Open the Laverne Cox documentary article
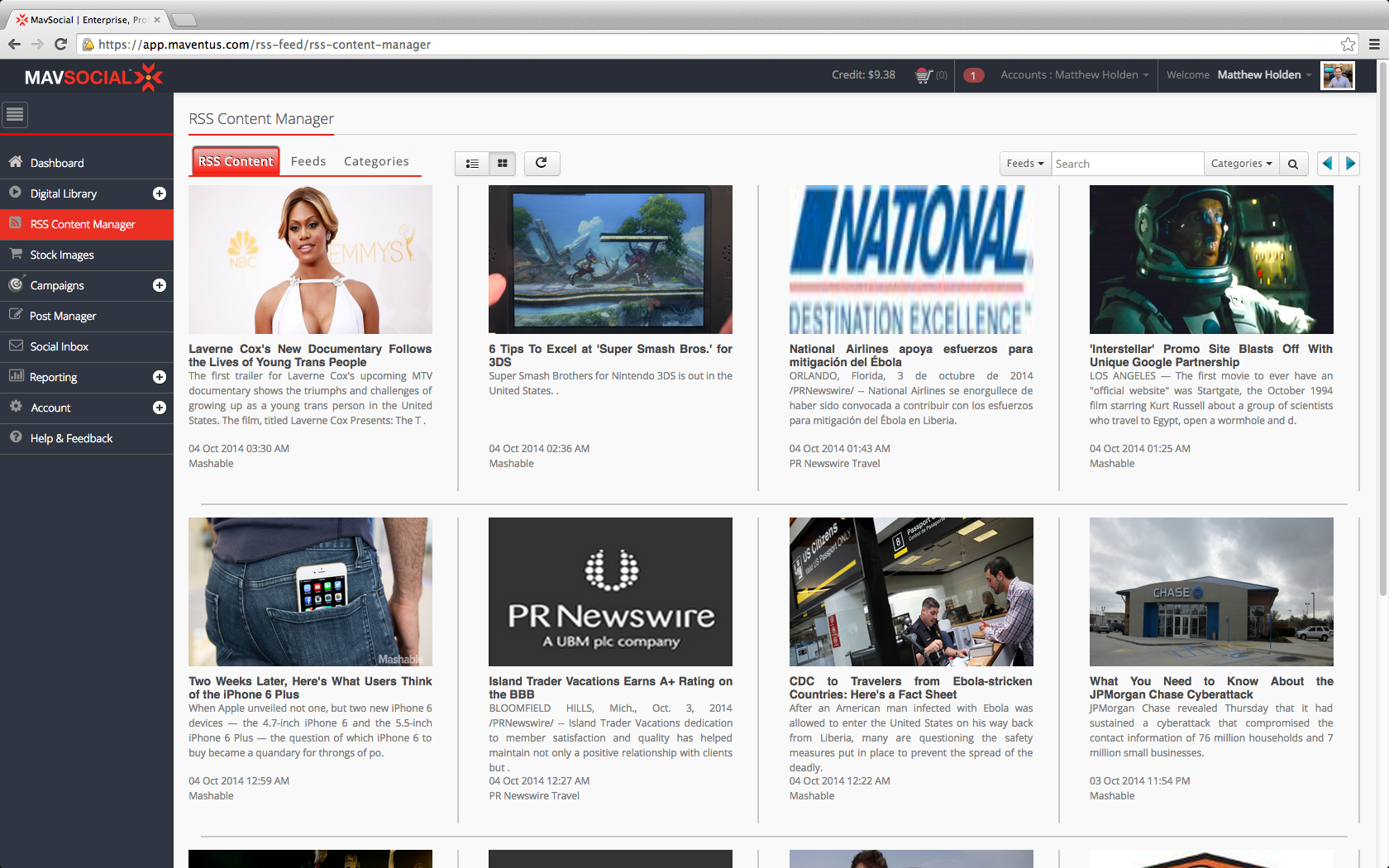Image resolution: width=1389 pixels, height=868 pixels. point(310,355)
